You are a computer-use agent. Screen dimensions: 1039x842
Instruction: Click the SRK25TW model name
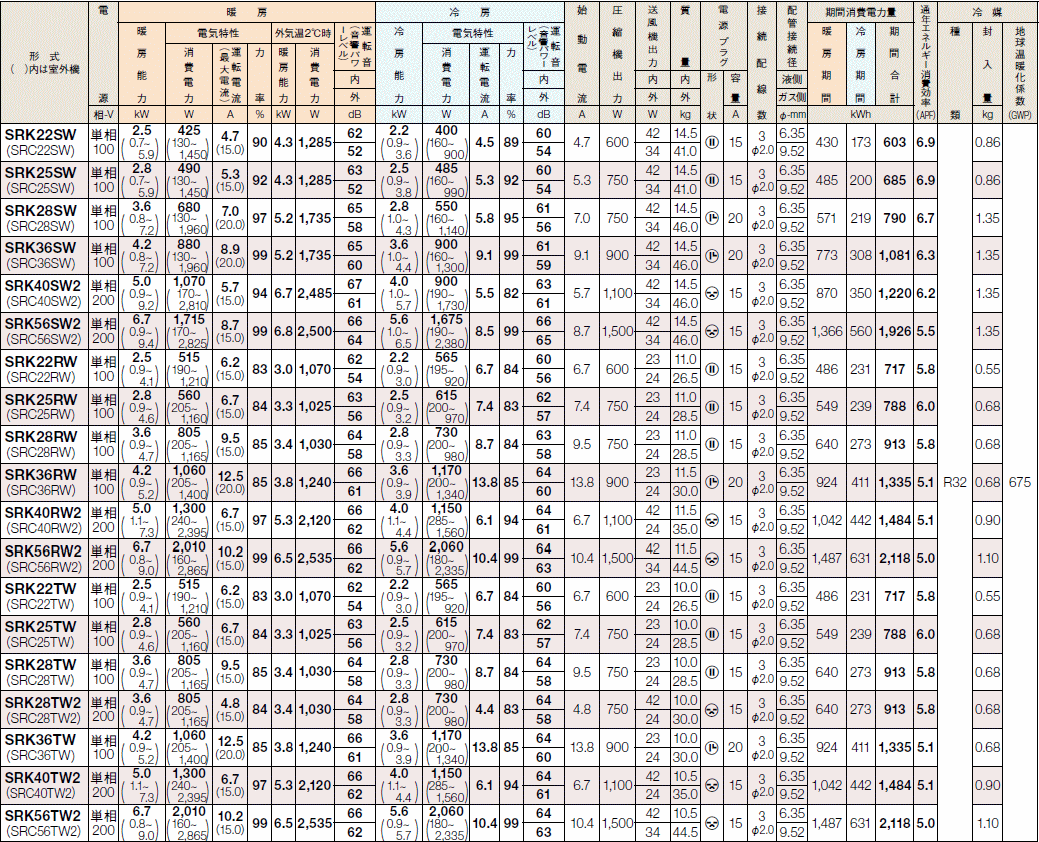[40, 626]
